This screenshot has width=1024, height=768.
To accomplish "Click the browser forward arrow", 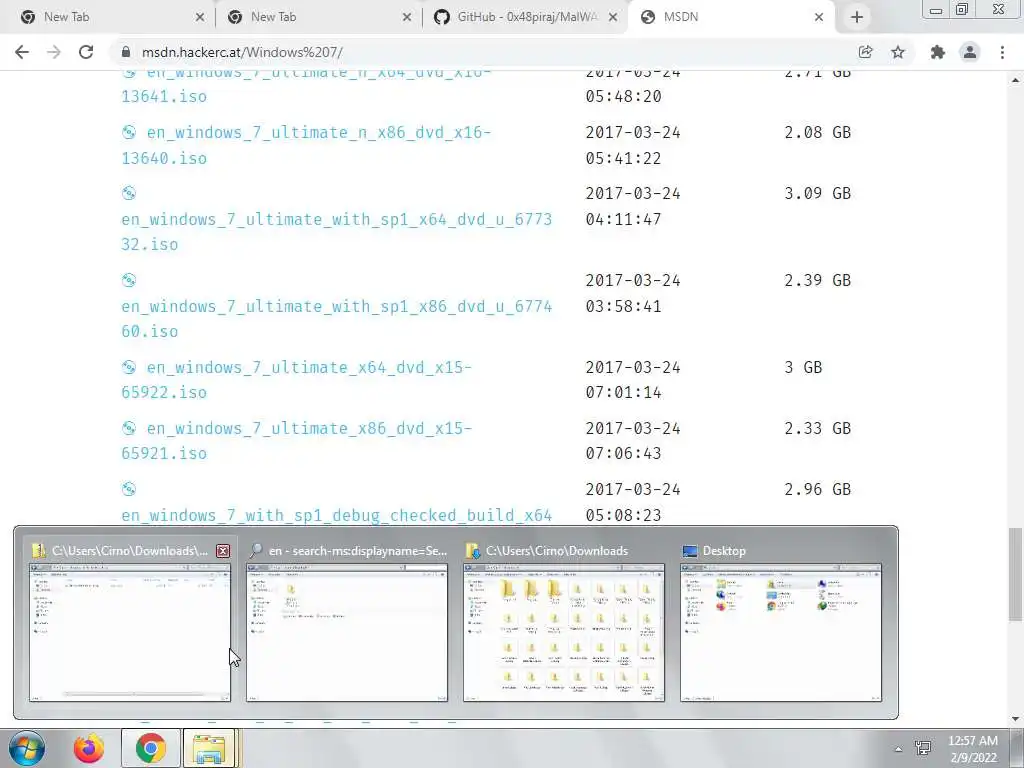I will tap(54, 52).
